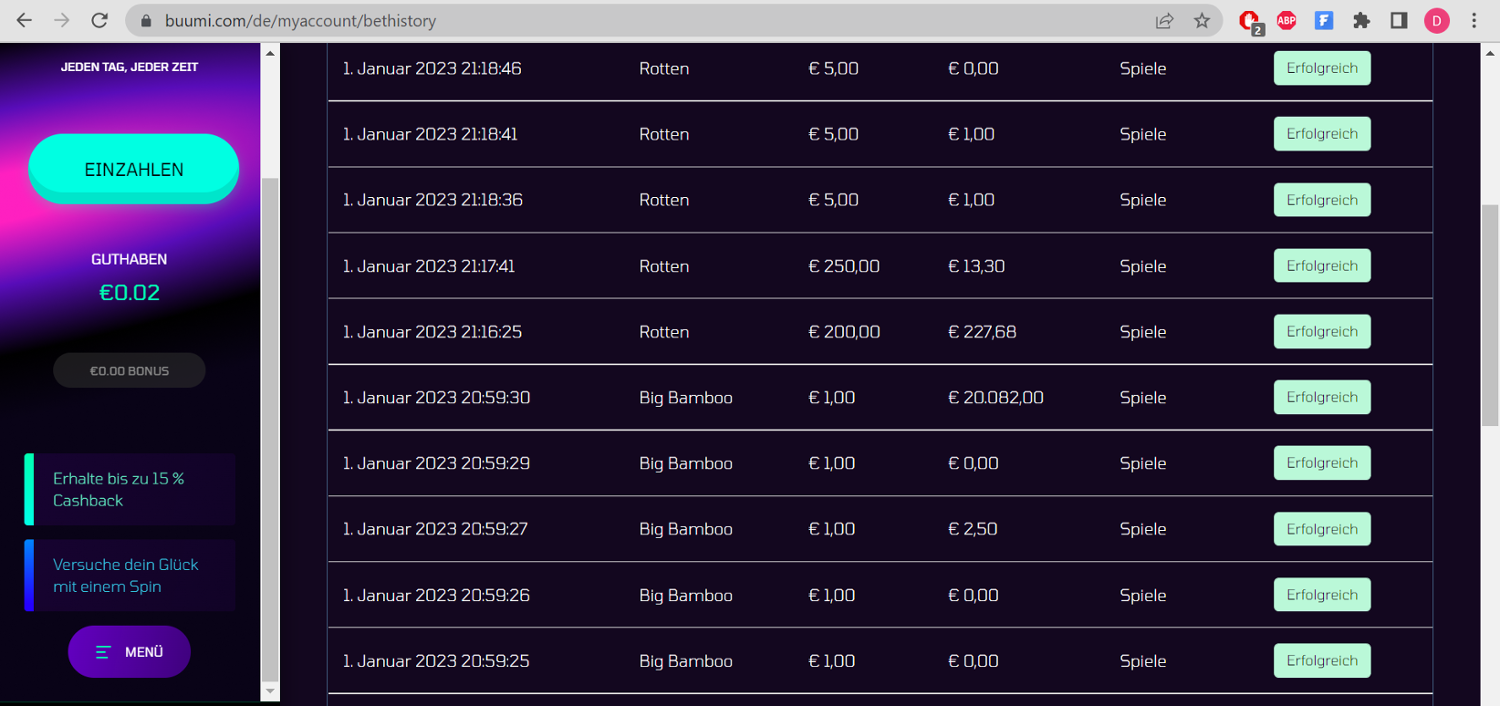Open the 'Versuche dein Glück' spin promo
The width and height of the screenshot is (1500, 706).
coord(130,575)
